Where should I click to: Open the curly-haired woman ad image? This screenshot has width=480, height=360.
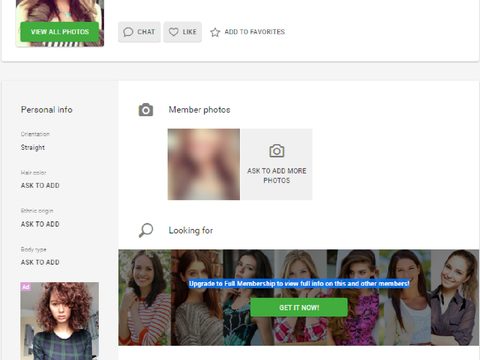(x=60, y=321)
